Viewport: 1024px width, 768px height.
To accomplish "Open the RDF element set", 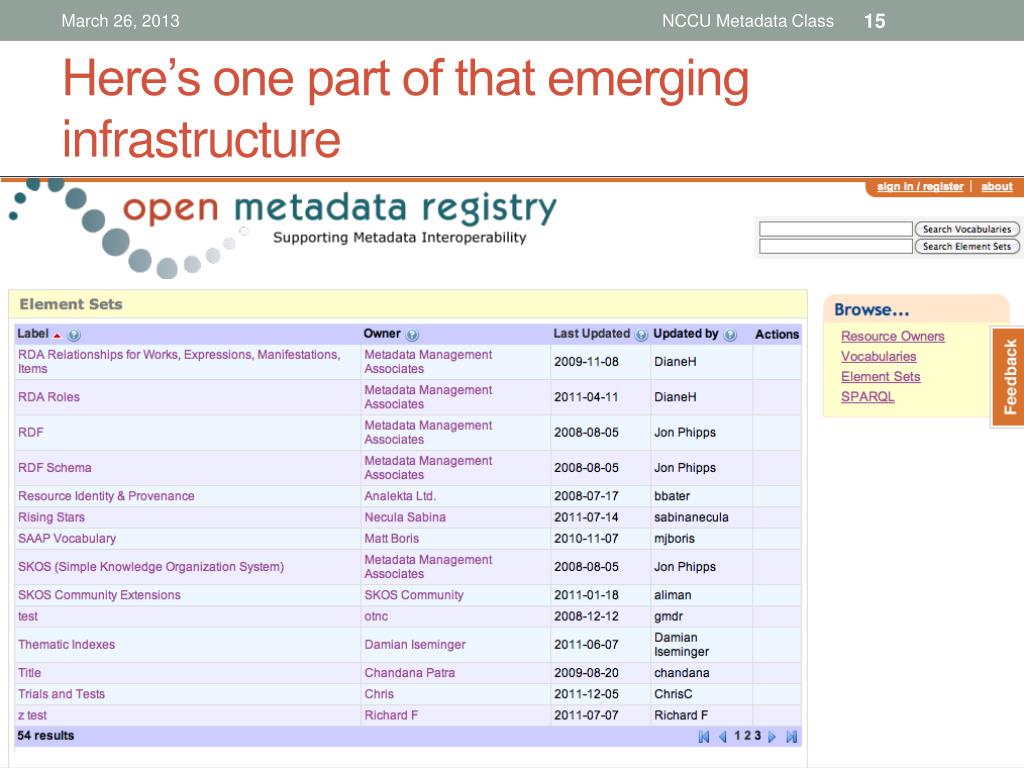I will click(x=31, y=432).
